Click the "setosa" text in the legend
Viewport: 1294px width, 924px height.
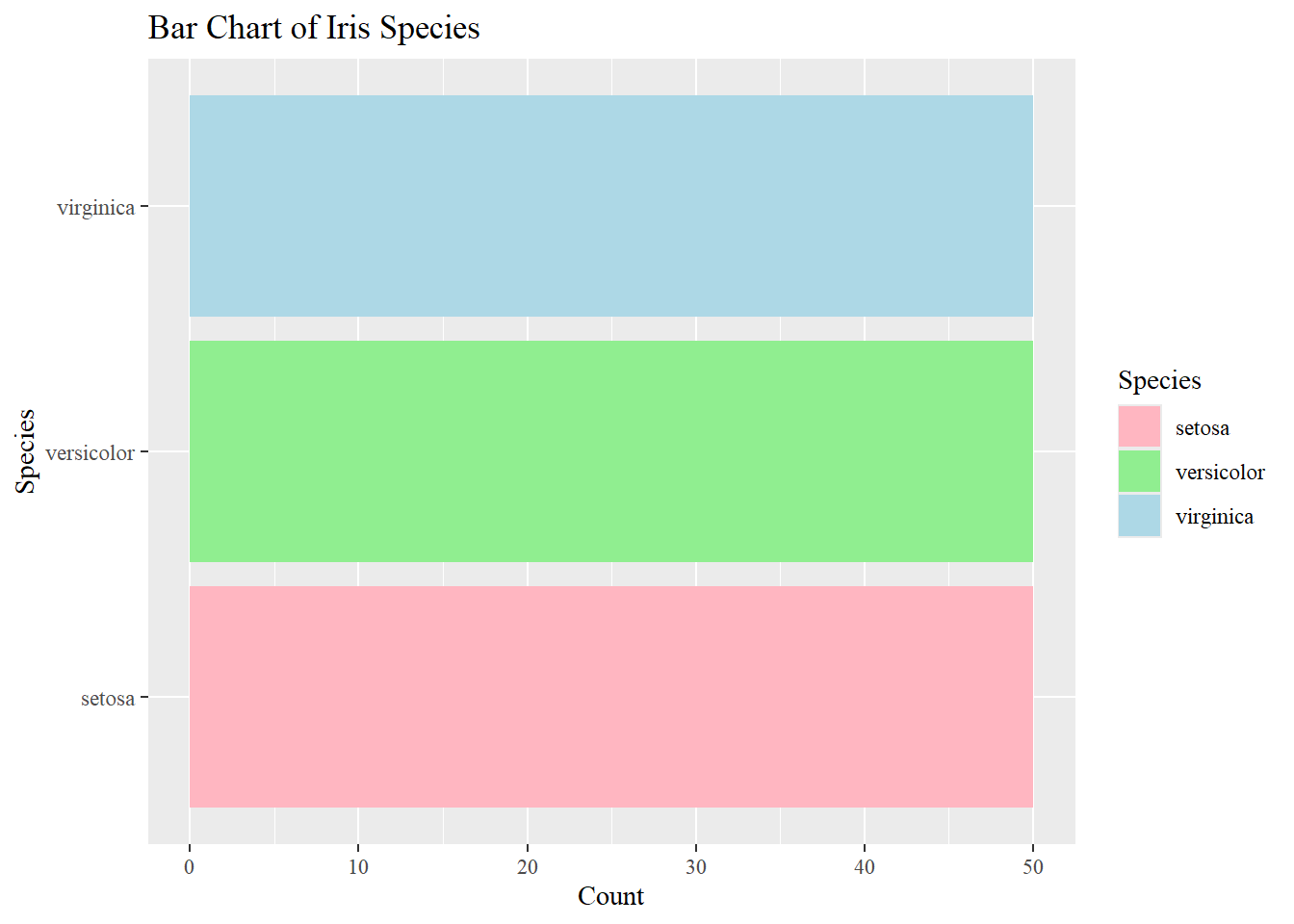(1202, 428)
